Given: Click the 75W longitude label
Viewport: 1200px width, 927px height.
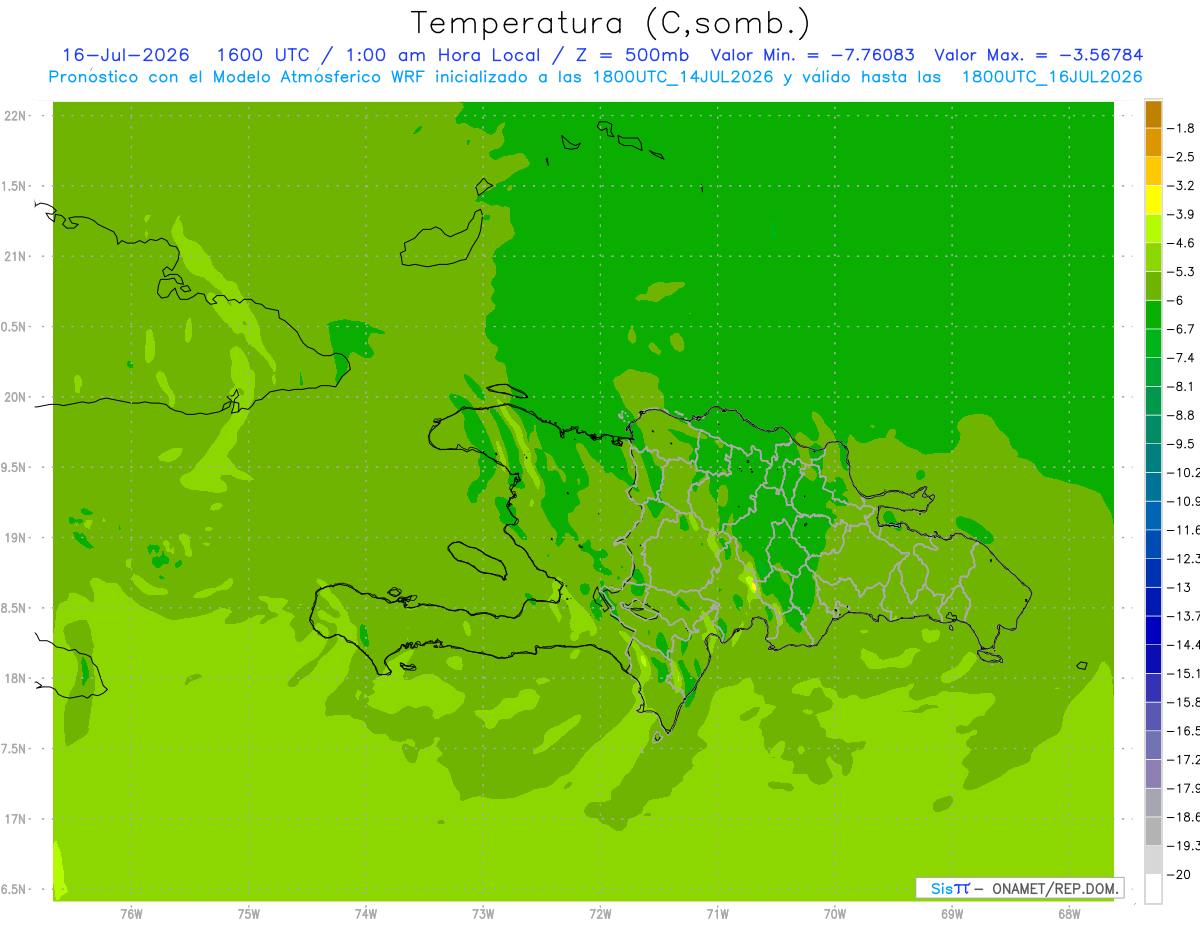Looking at the screenshot, I should coord(248,914).
